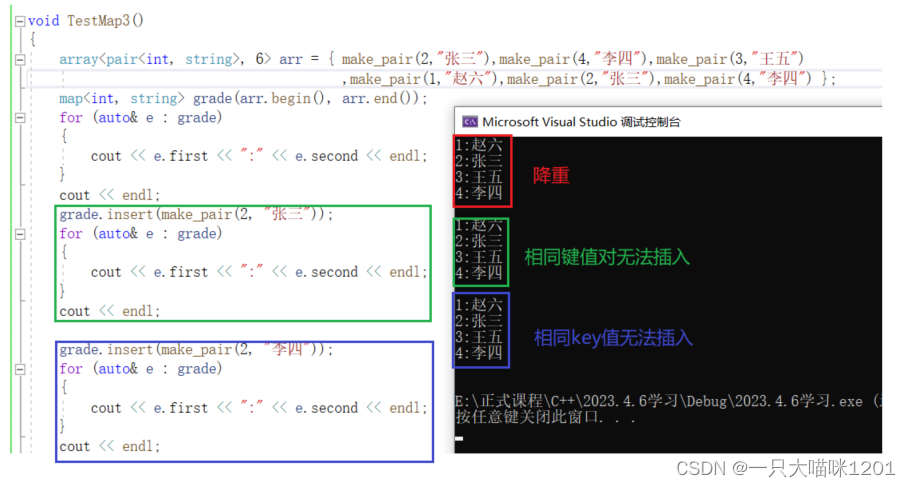Viewport: 911px width, 487px height.
Task: Select the green 相同键值对无法插入 annotation
Action: pyautogui.click(x=607, y=257)
